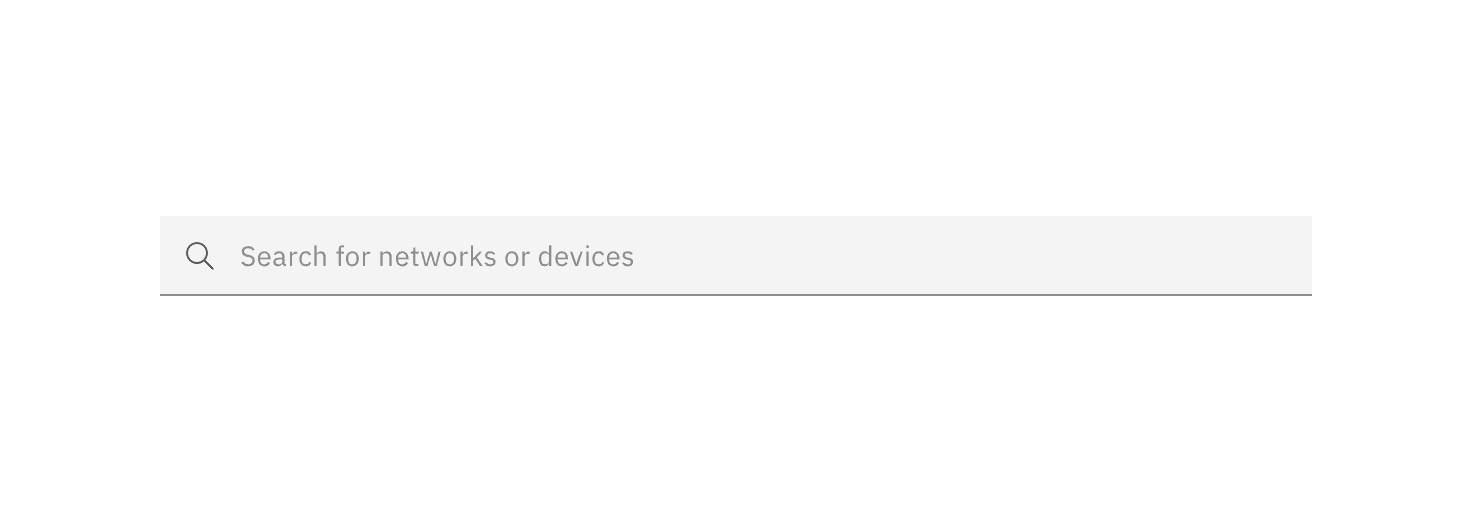Click the magnifying glass search icon
This screenshot has width=1472, height=512.
[200, 256]
